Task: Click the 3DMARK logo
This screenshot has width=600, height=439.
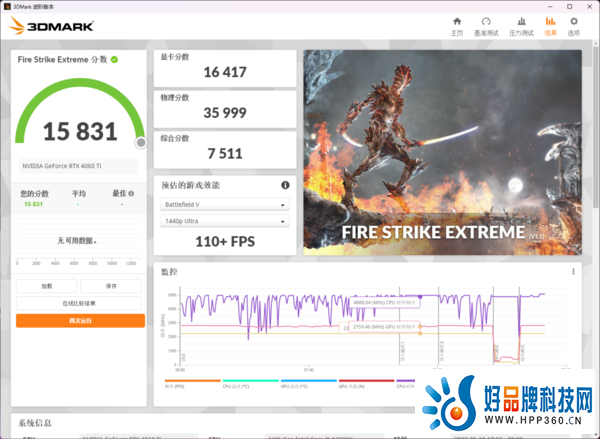Action: point(51,26)
